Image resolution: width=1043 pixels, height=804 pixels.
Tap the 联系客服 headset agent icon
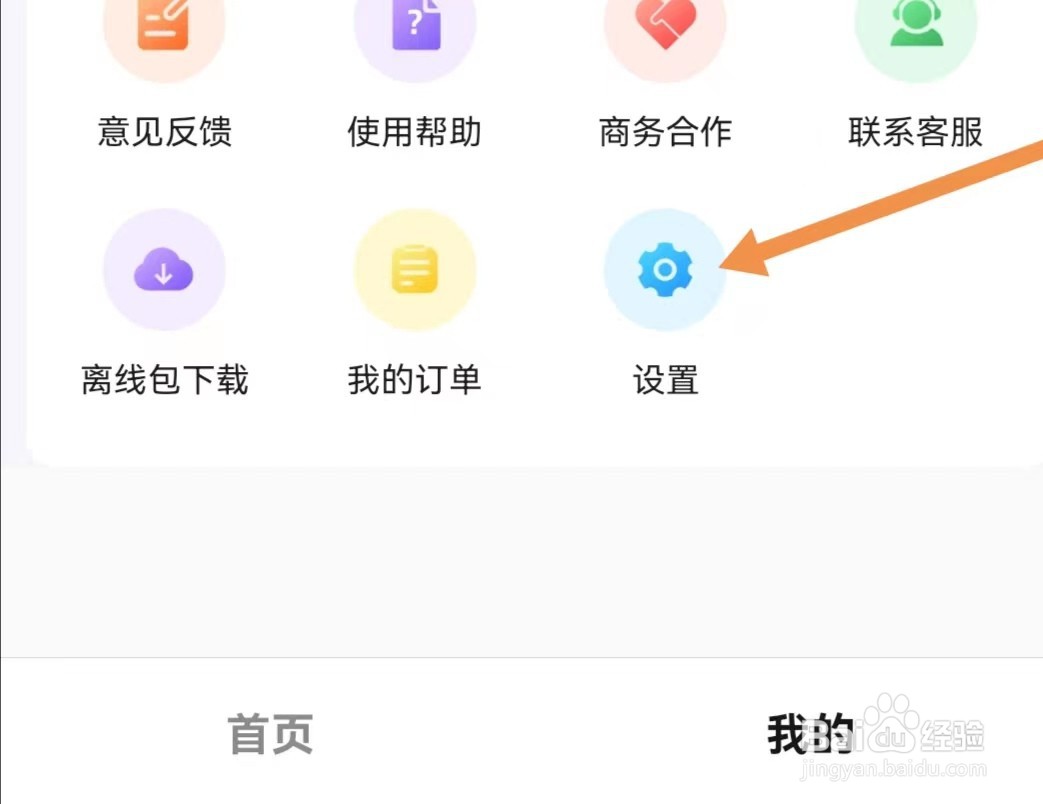tap(916, 25)
